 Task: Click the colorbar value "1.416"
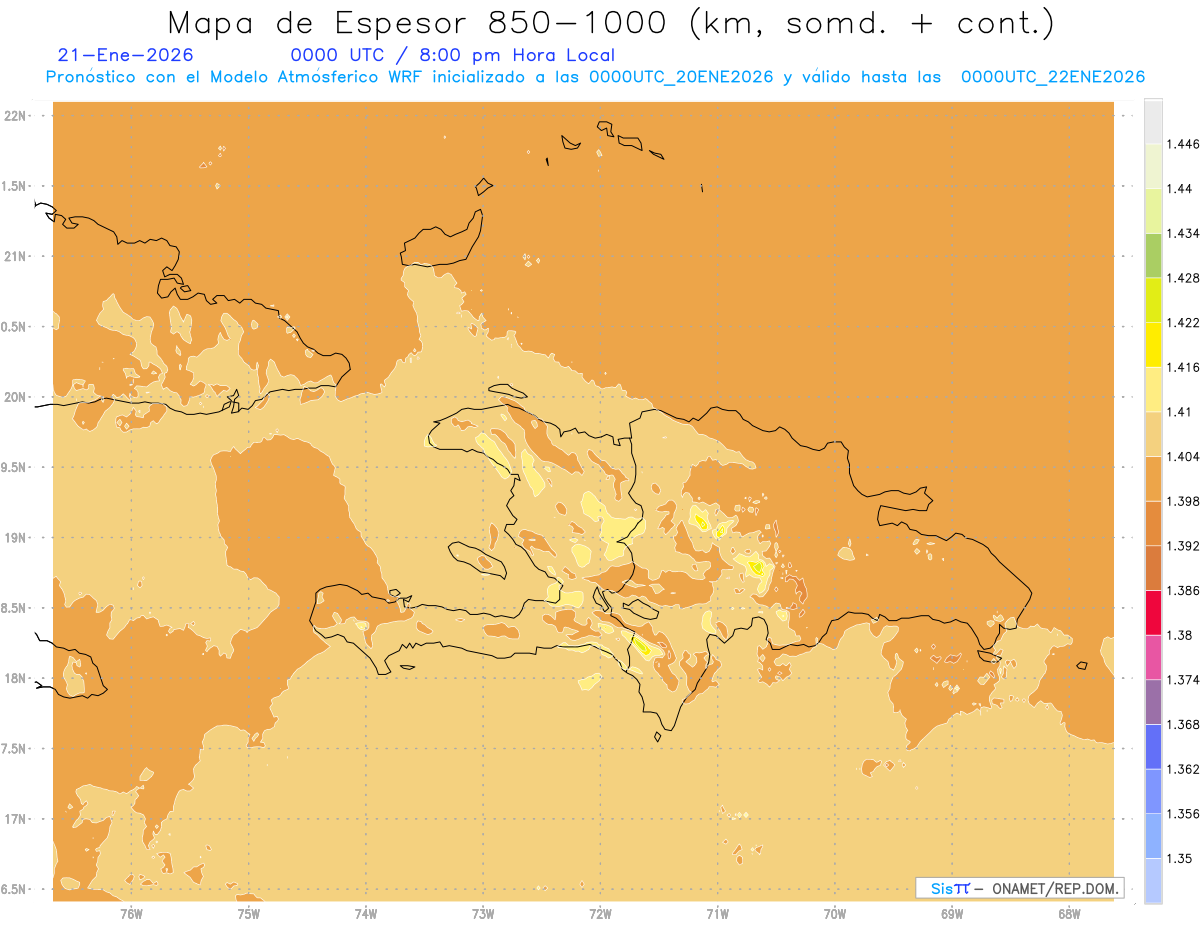click(1184, 367)
